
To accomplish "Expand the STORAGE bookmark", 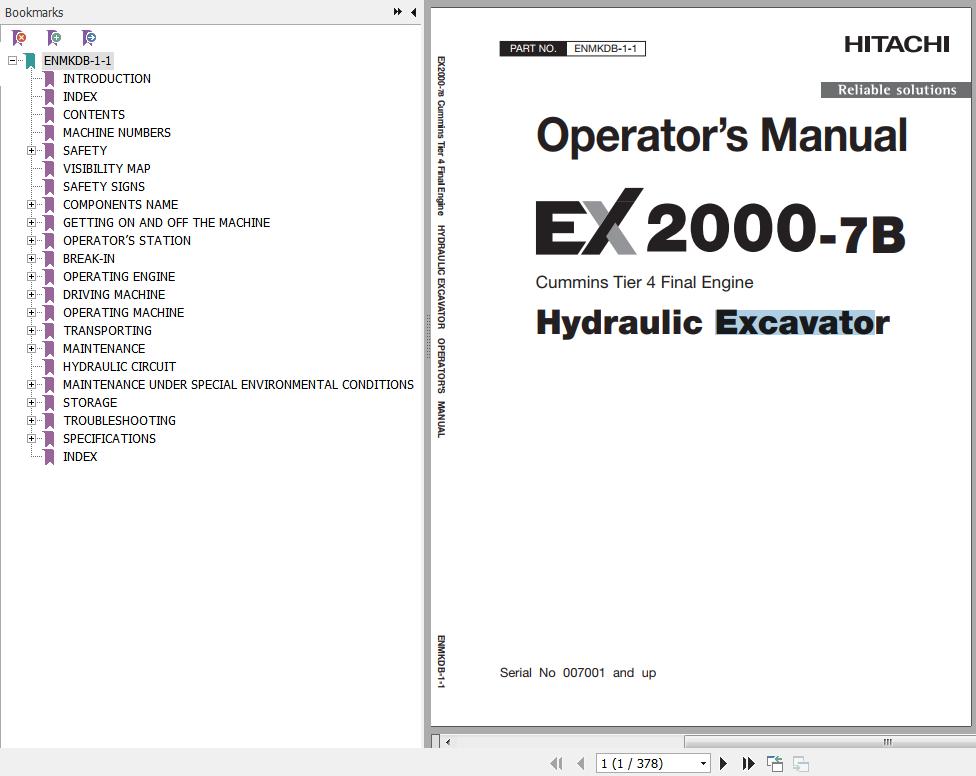I will [x=31, y=403].
